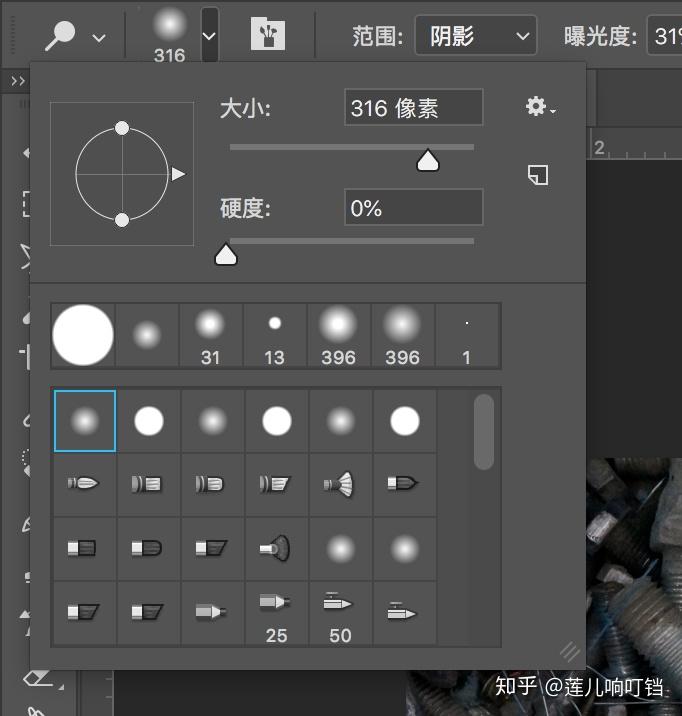Select the round curve bristle brush

tap(213, 484)
